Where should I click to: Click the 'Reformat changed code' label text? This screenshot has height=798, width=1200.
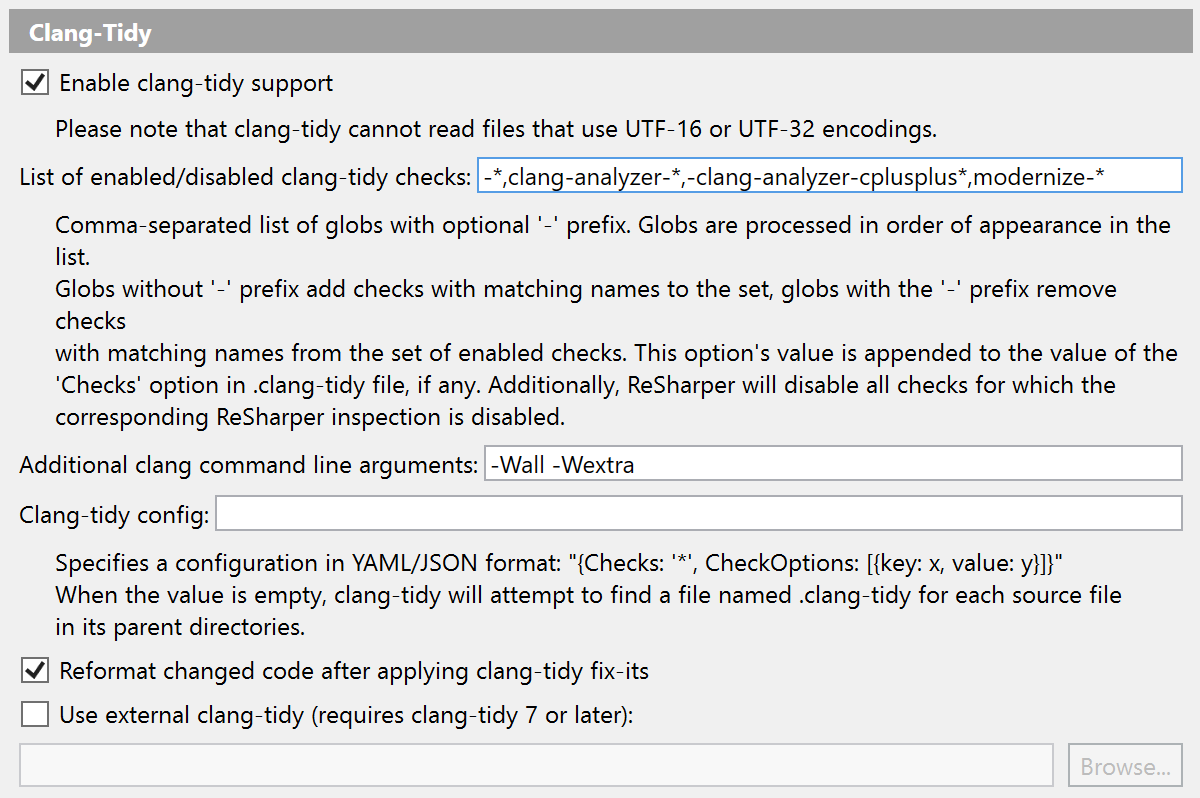click(354, 671)
